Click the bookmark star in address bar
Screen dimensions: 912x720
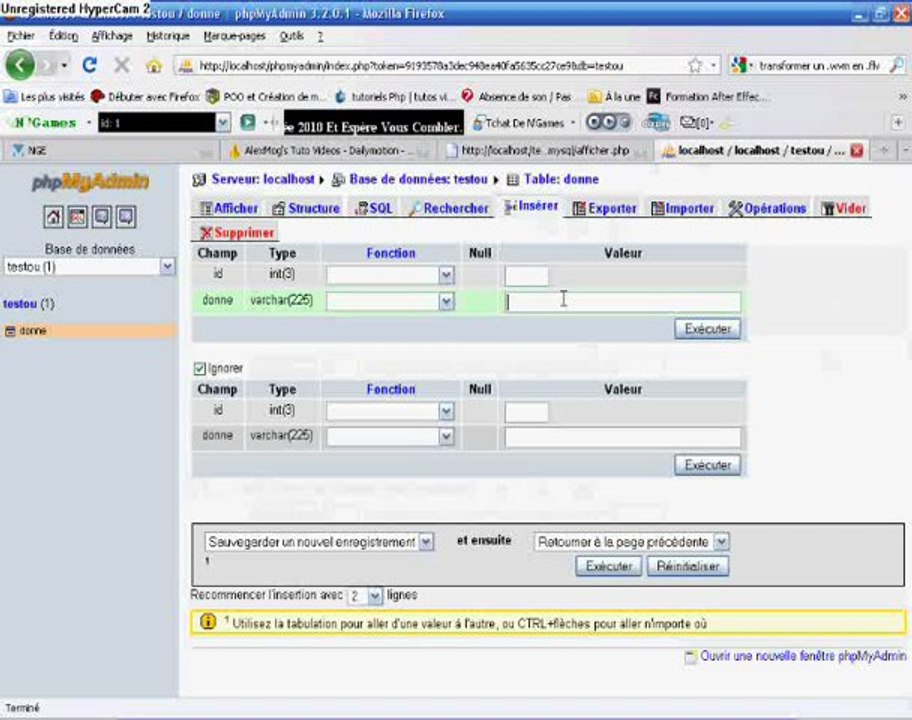694,66
